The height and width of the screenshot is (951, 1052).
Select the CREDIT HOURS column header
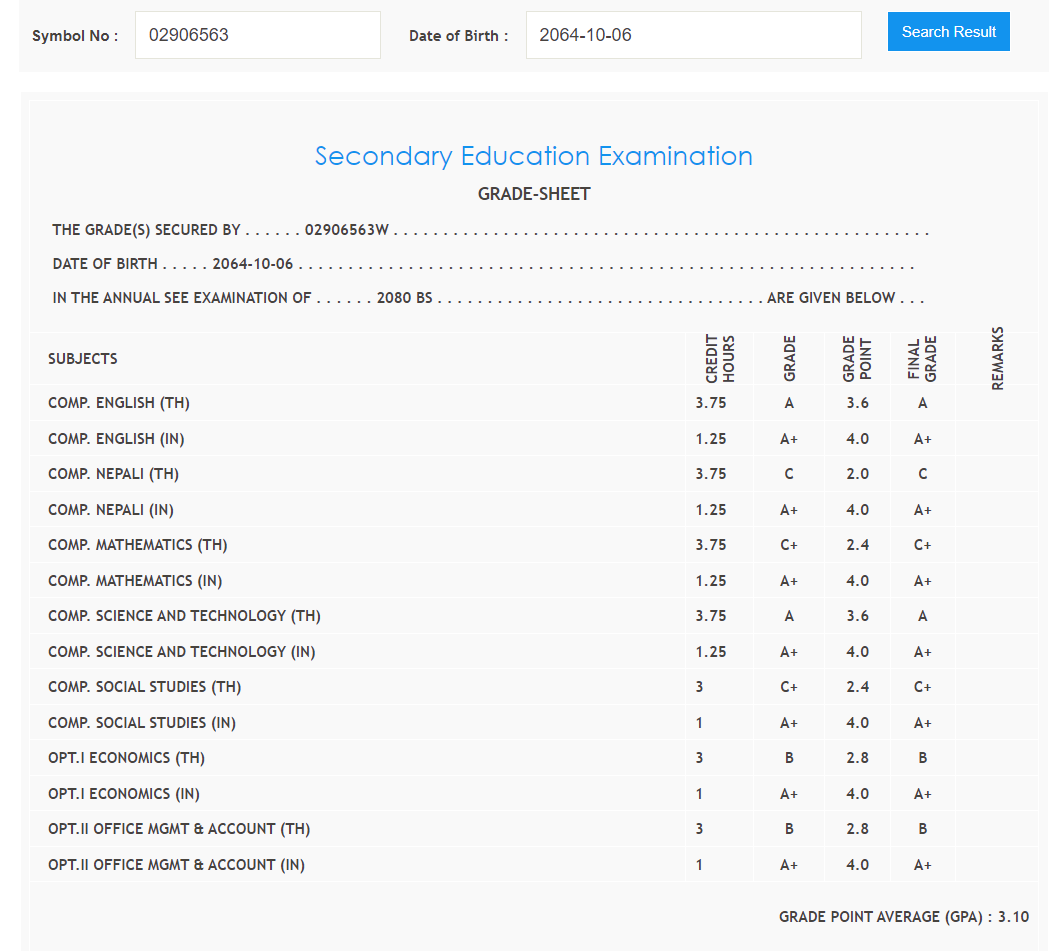[x=720, y=358]
